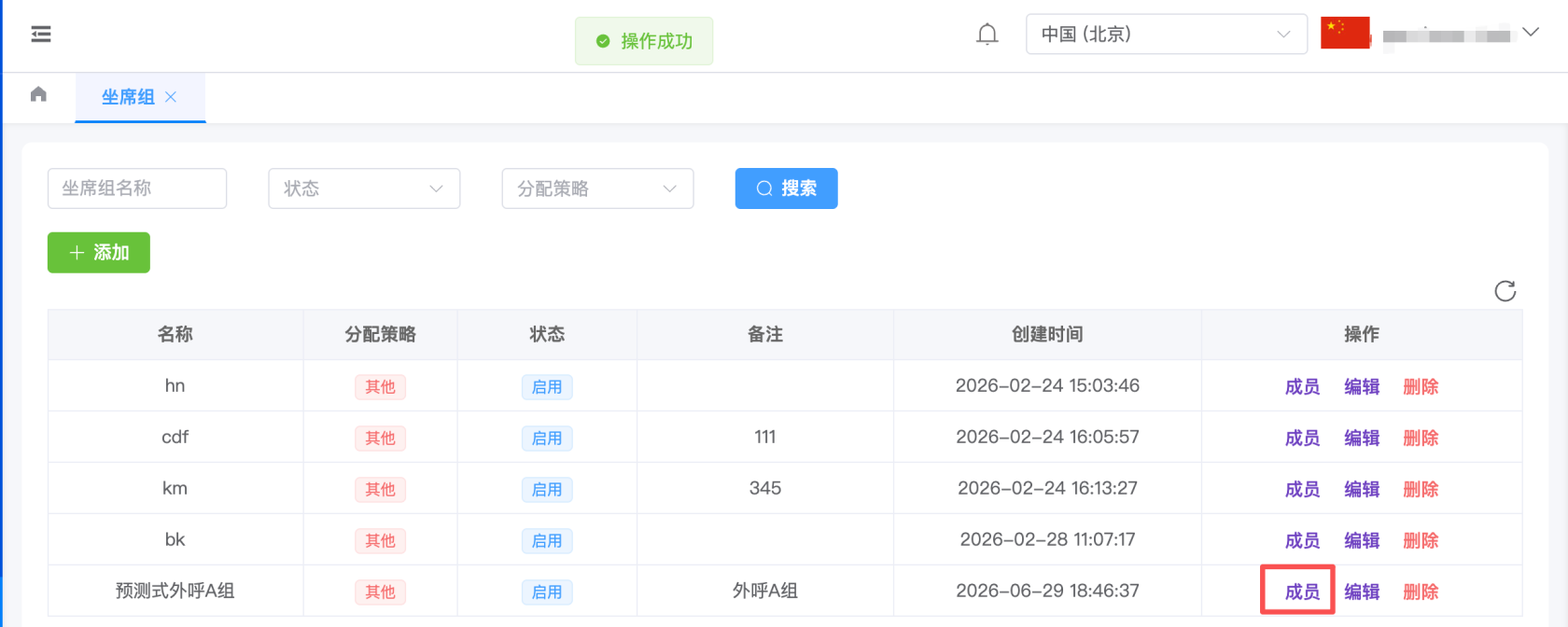Screen dimensions: 1568x627
Task: Open the notification bell
Action: [x=987, y=35]
